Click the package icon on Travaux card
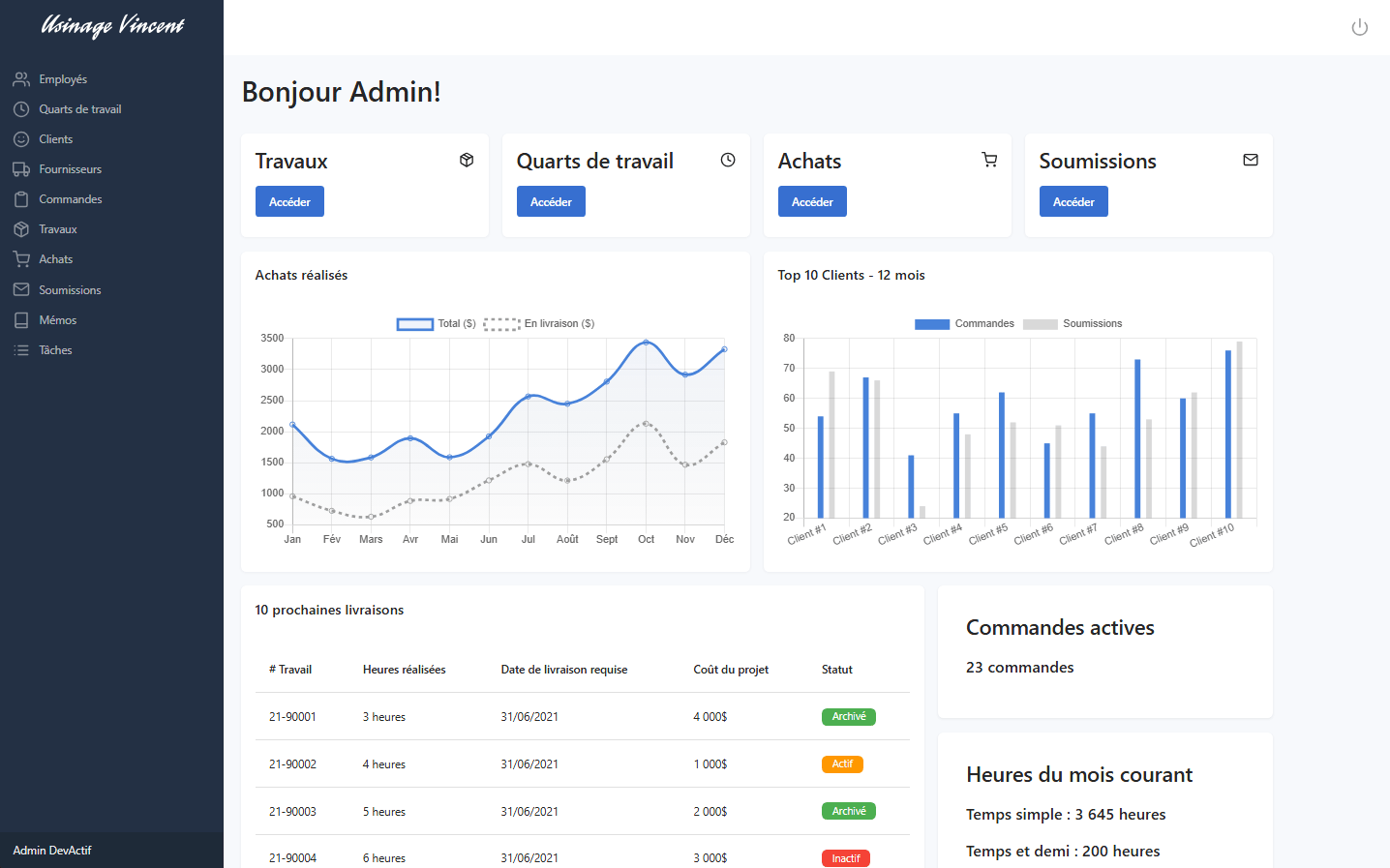Viewport: 1390px width, 868px height. 467,160
